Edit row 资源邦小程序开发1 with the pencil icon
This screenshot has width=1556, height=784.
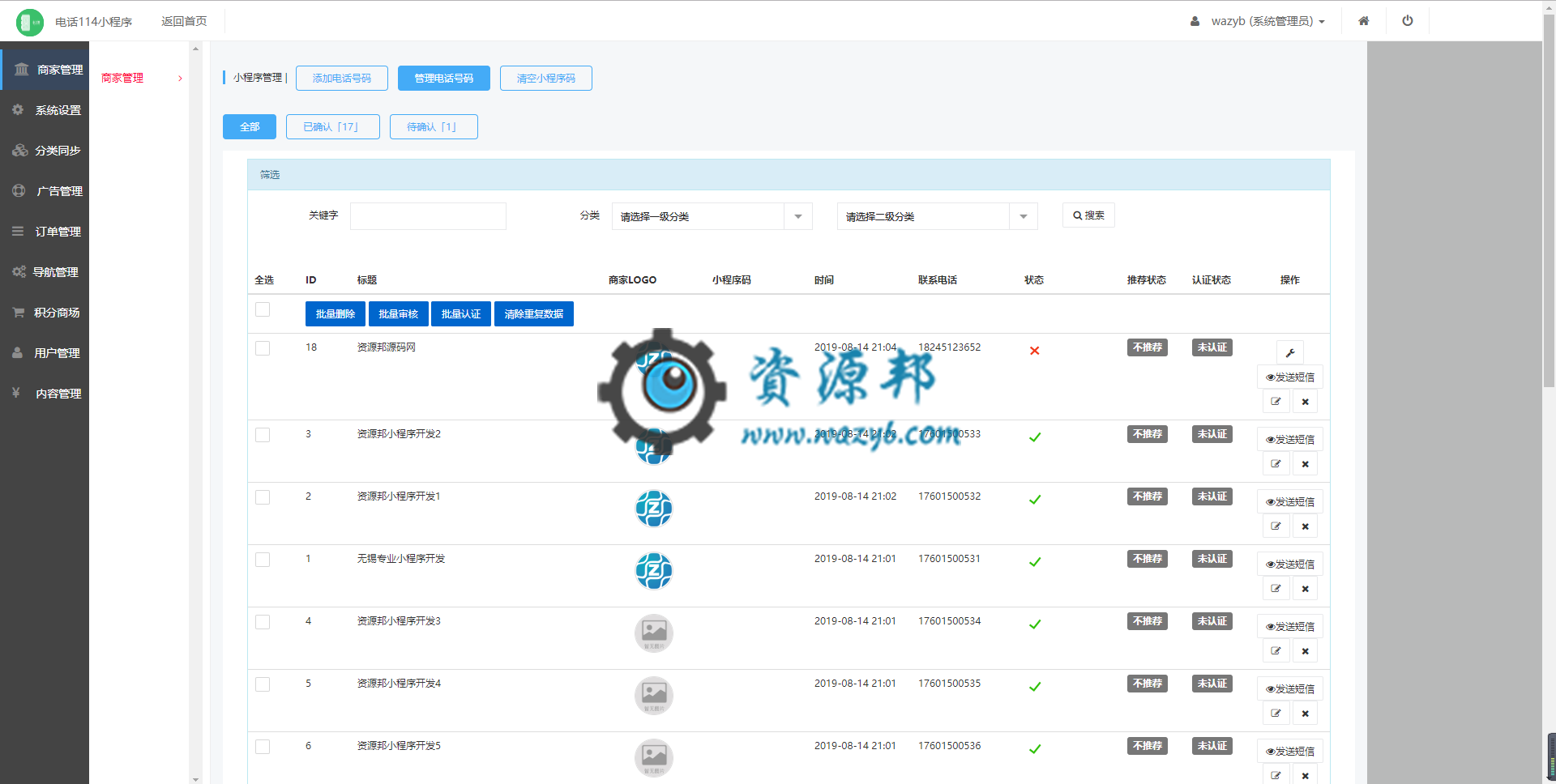[1276, 526]
